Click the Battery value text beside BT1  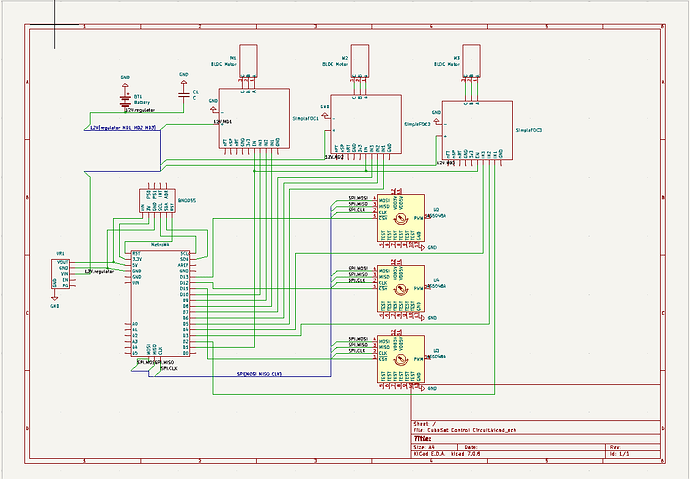(142, 102)
